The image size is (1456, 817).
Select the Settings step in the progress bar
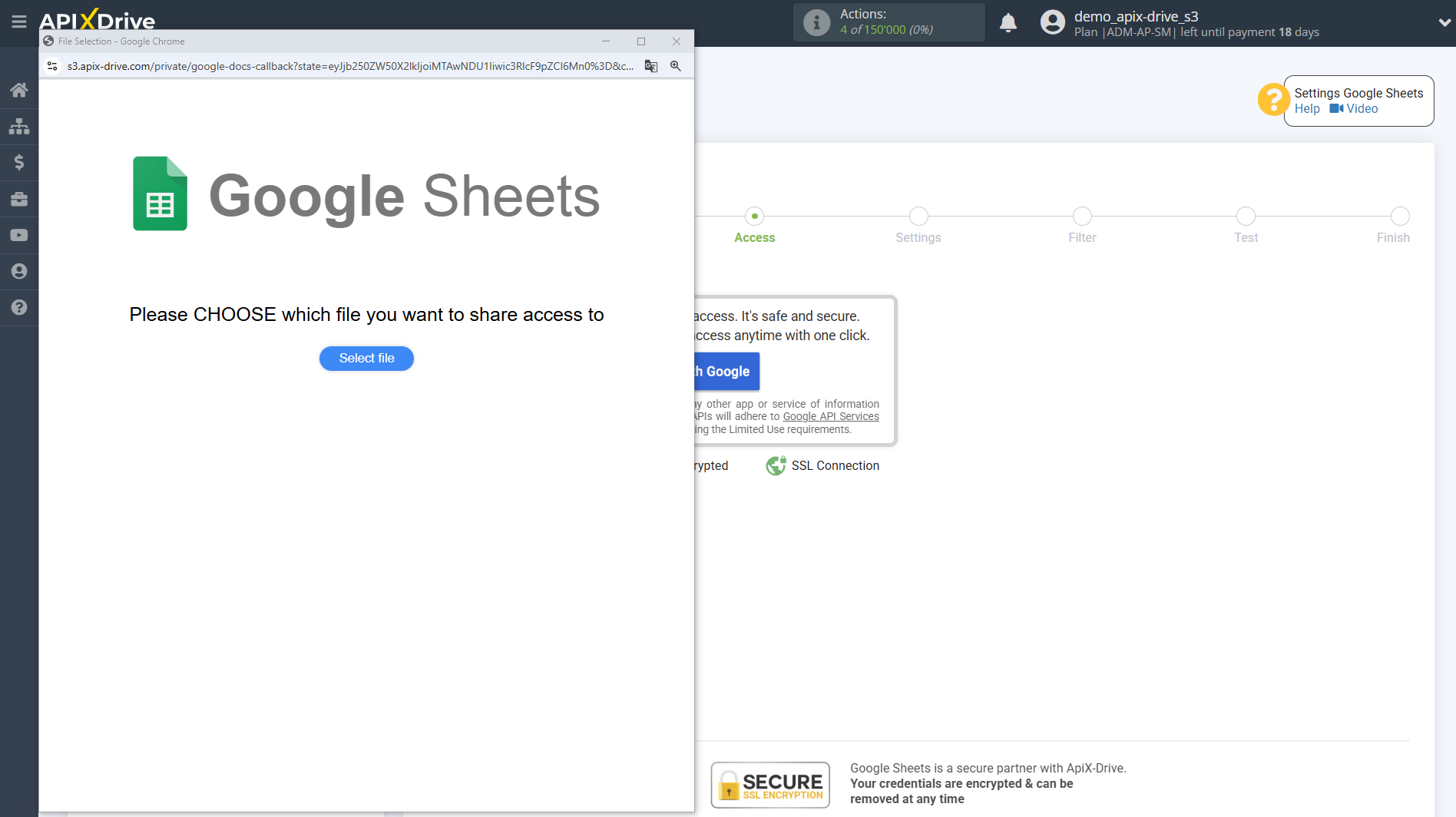click(918, 226)
